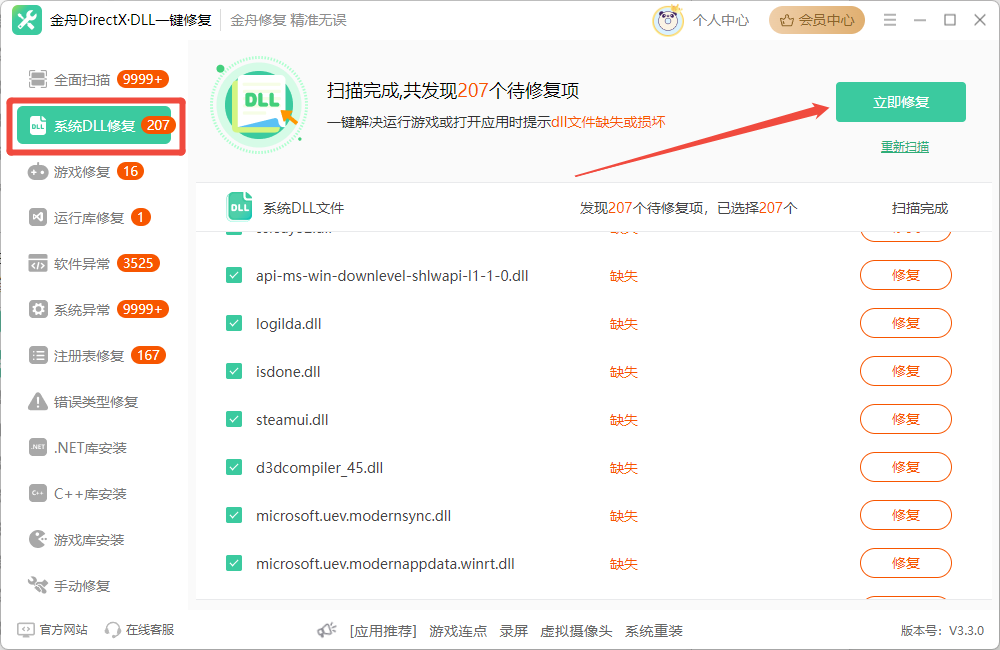This screenshot has width=1000, height=650.
Task: Select the 系统DLL修复 sidebar tab
Action: [x=96, y=126]
